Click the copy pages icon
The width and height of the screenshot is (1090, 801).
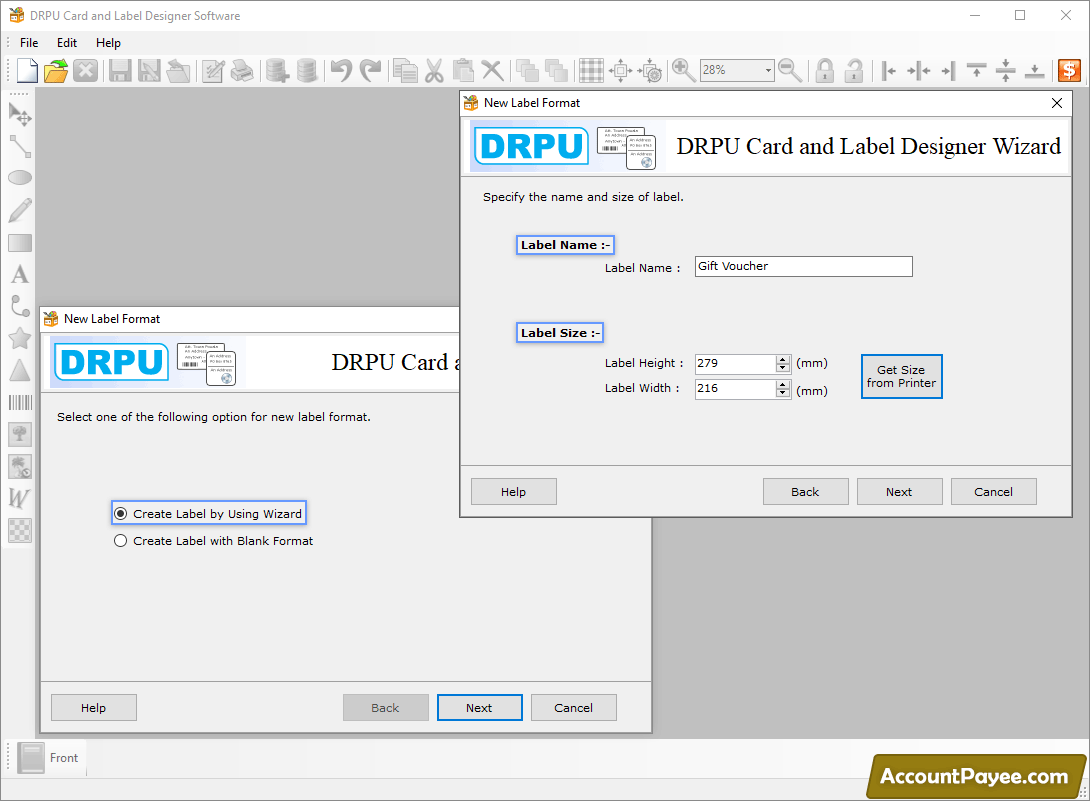(x=405, y=70)
